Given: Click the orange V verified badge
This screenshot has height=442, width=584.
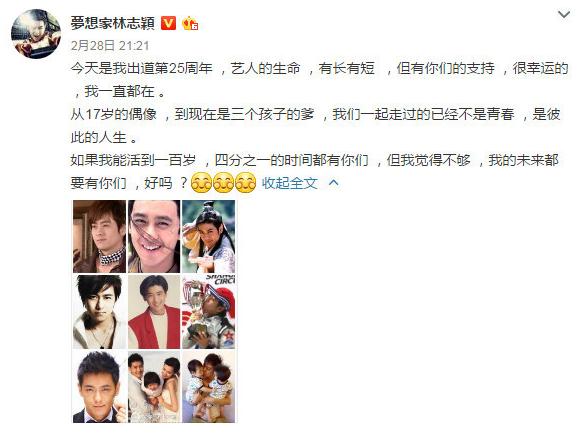Looking at the screenshot, I should (x=168, y=23).
